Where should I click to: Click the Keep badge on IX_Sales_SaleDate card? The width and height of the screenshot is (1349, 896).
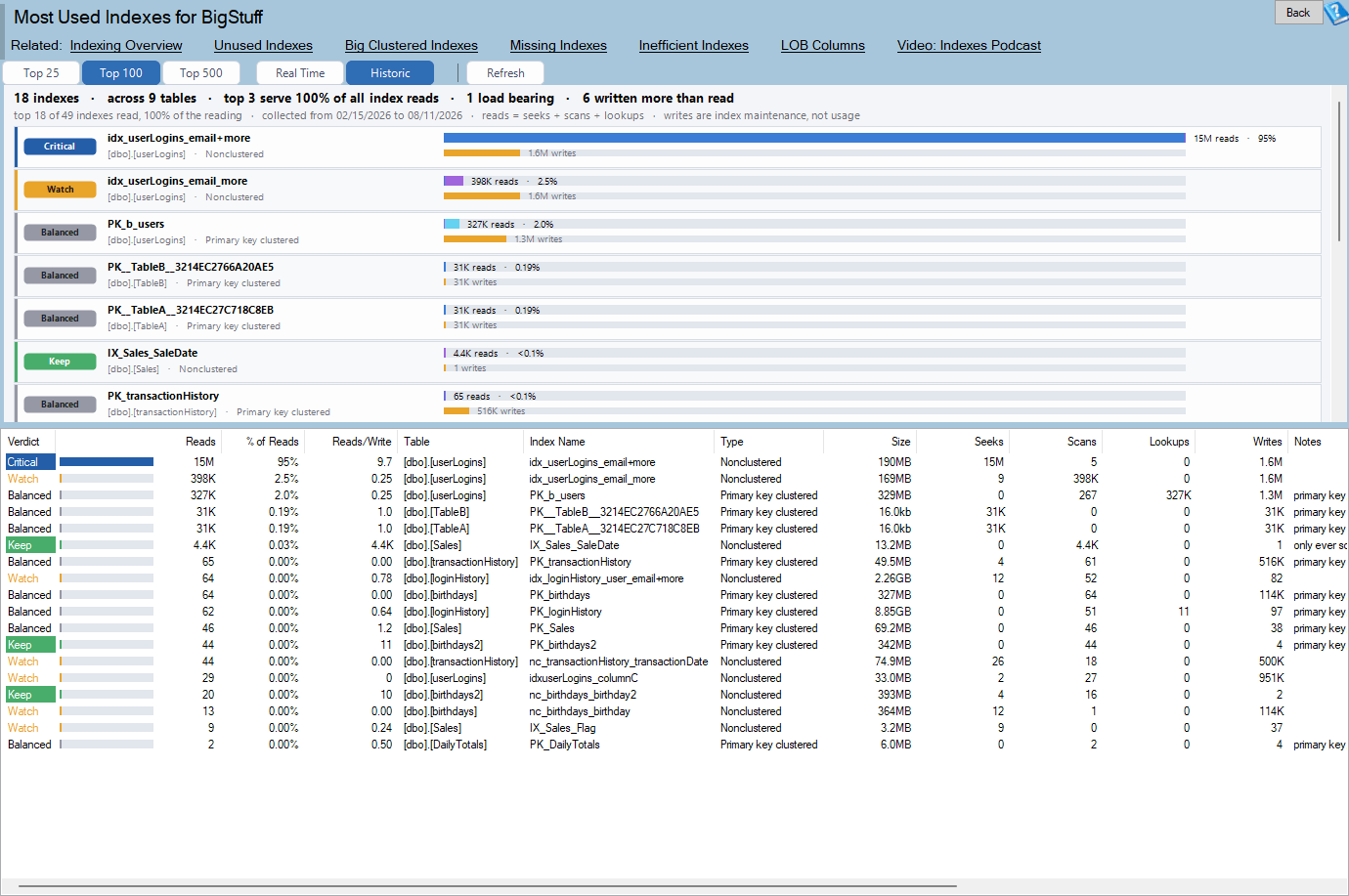pyautogui.click(x=60, y=362)
